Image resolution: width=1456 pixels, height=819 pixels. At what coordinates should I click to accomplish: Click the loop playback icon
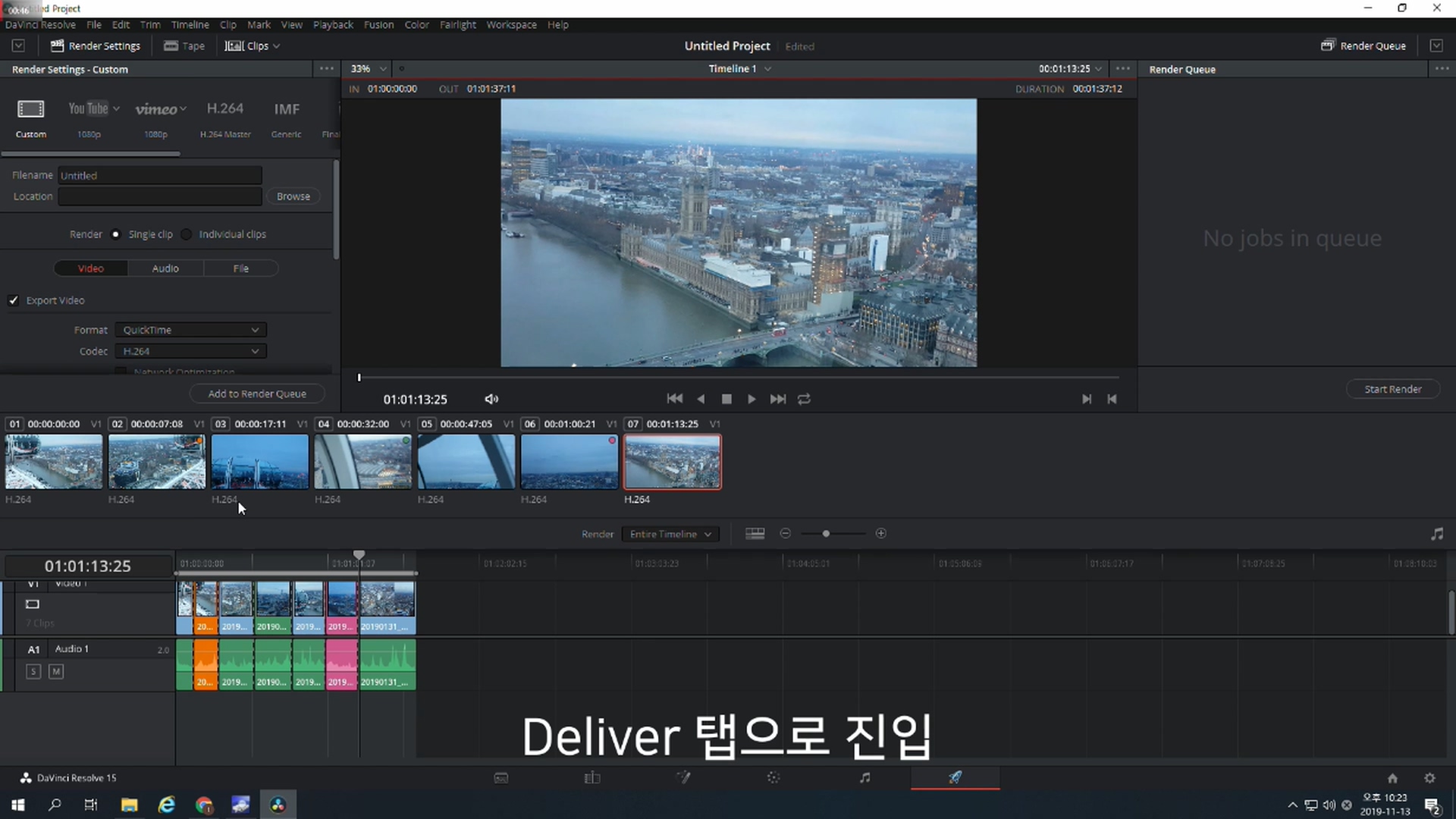(805, 399)
